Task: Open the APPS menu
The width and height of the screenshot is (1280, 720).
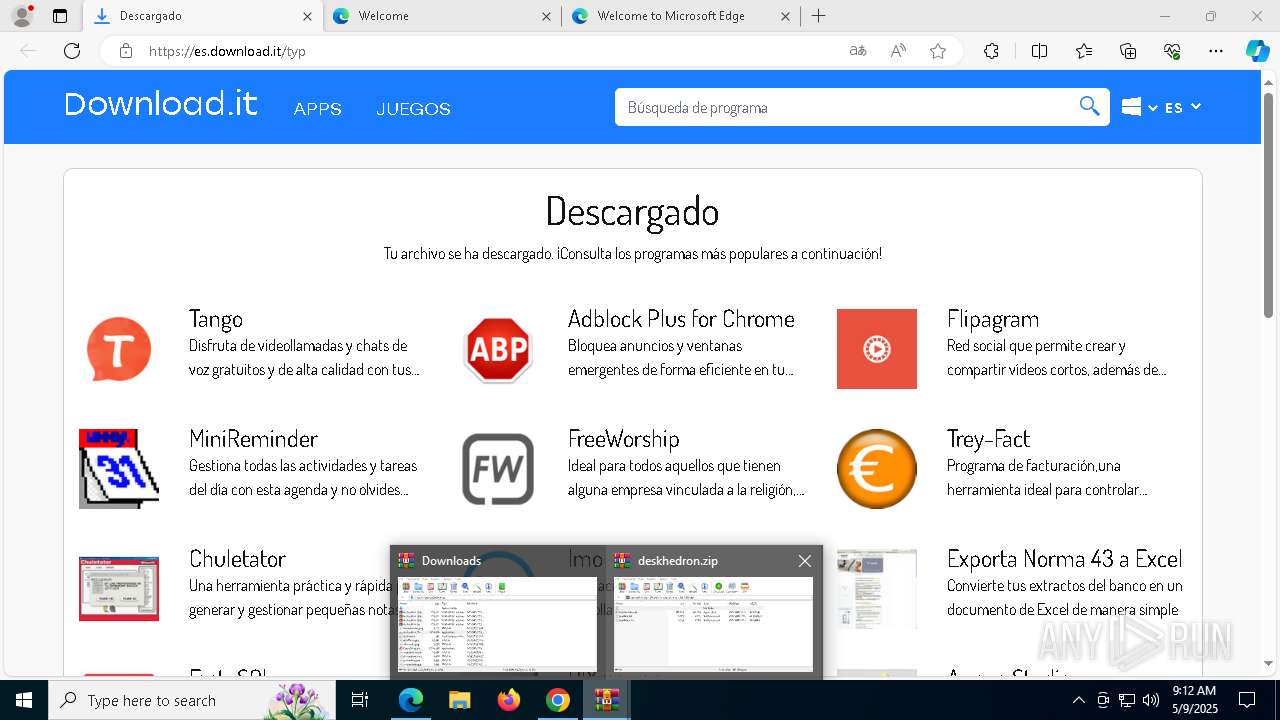Action: click(317, 109)
